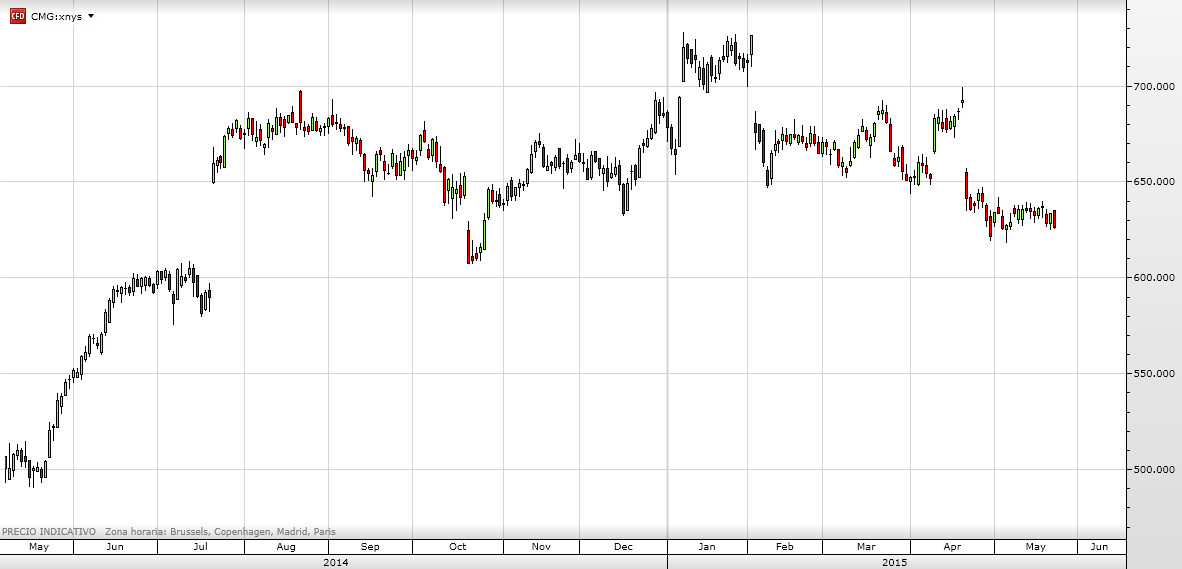The height and width of the screenshot is (569, 1182).
Task: Click the May label belonging to year 2014
Action: (38, 546)
